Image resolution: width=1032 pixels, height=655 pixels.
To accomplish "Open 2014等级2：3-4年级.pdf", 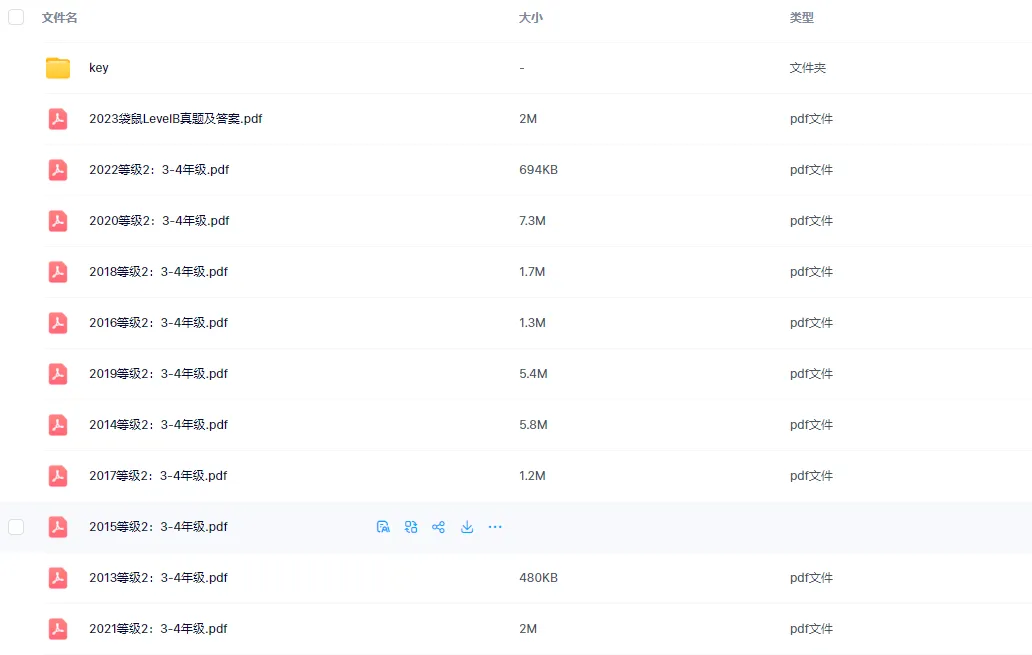I will point(159,425).
